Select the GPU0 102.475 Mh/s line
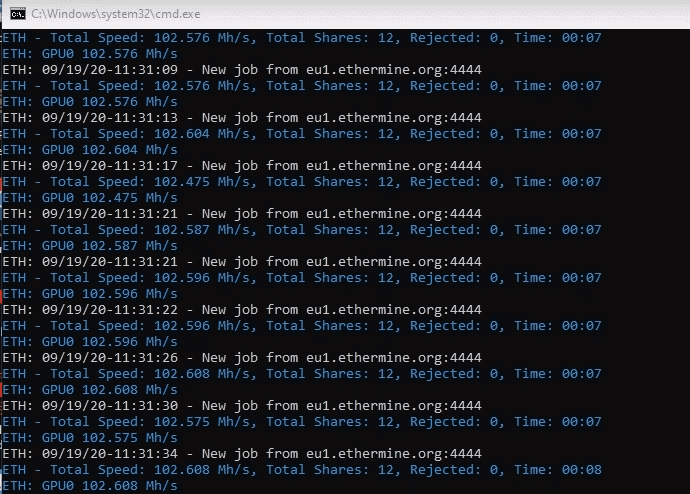690x494 pixels. pyautogui.click(x=89, y=198)
